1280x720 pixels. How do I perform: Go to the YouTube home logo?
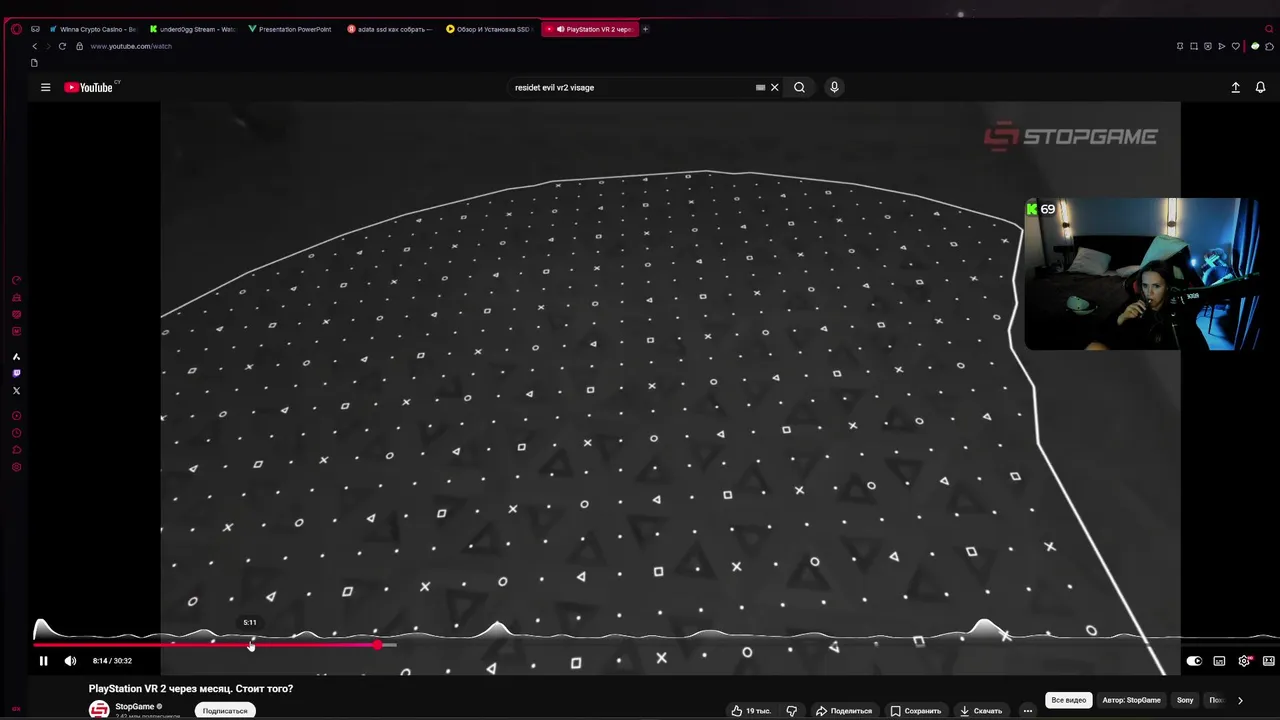tap(89, 87)
